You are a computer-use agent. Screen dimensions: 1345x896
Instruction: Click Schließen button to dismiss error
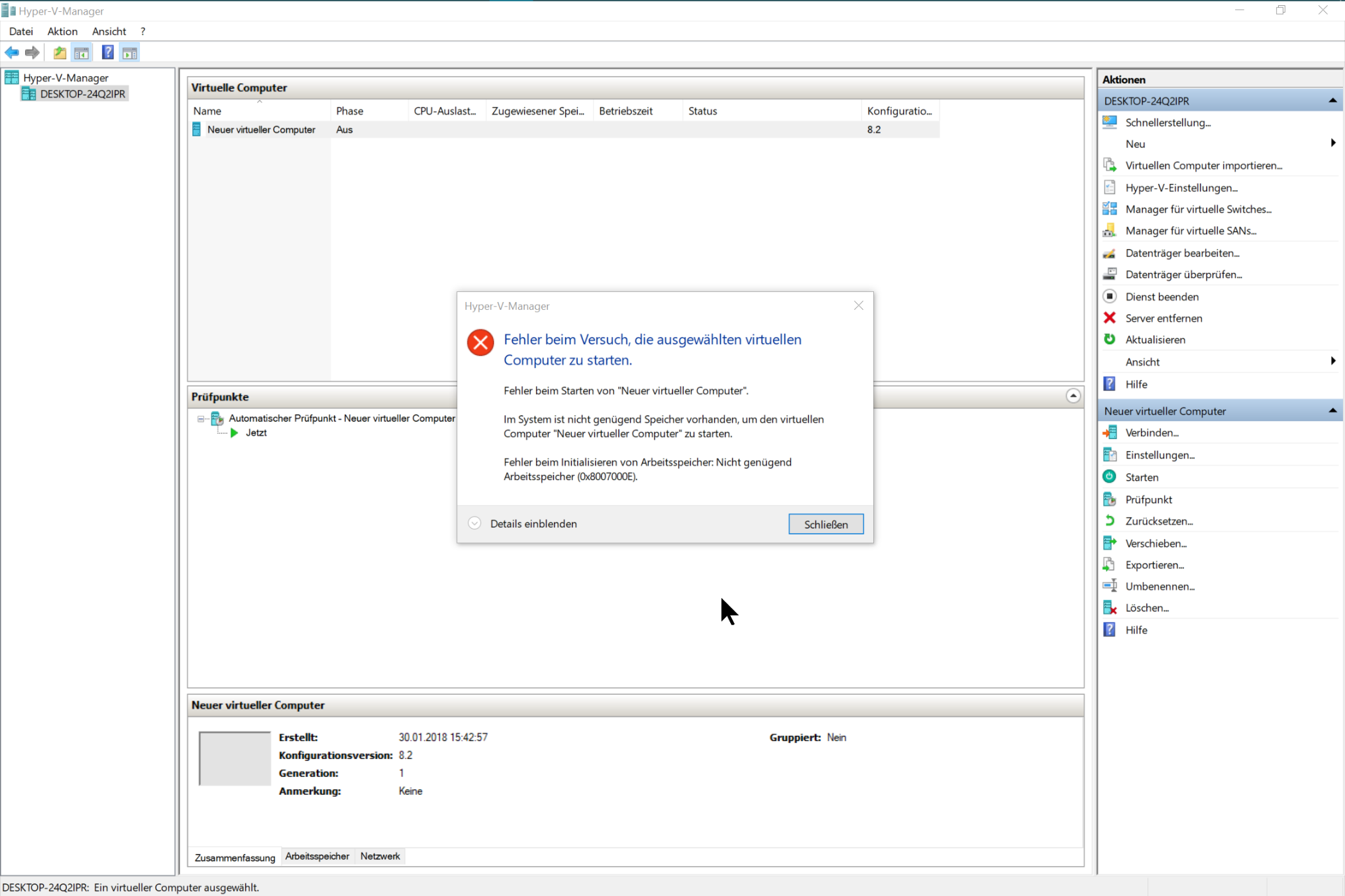(x=825, y=524)
